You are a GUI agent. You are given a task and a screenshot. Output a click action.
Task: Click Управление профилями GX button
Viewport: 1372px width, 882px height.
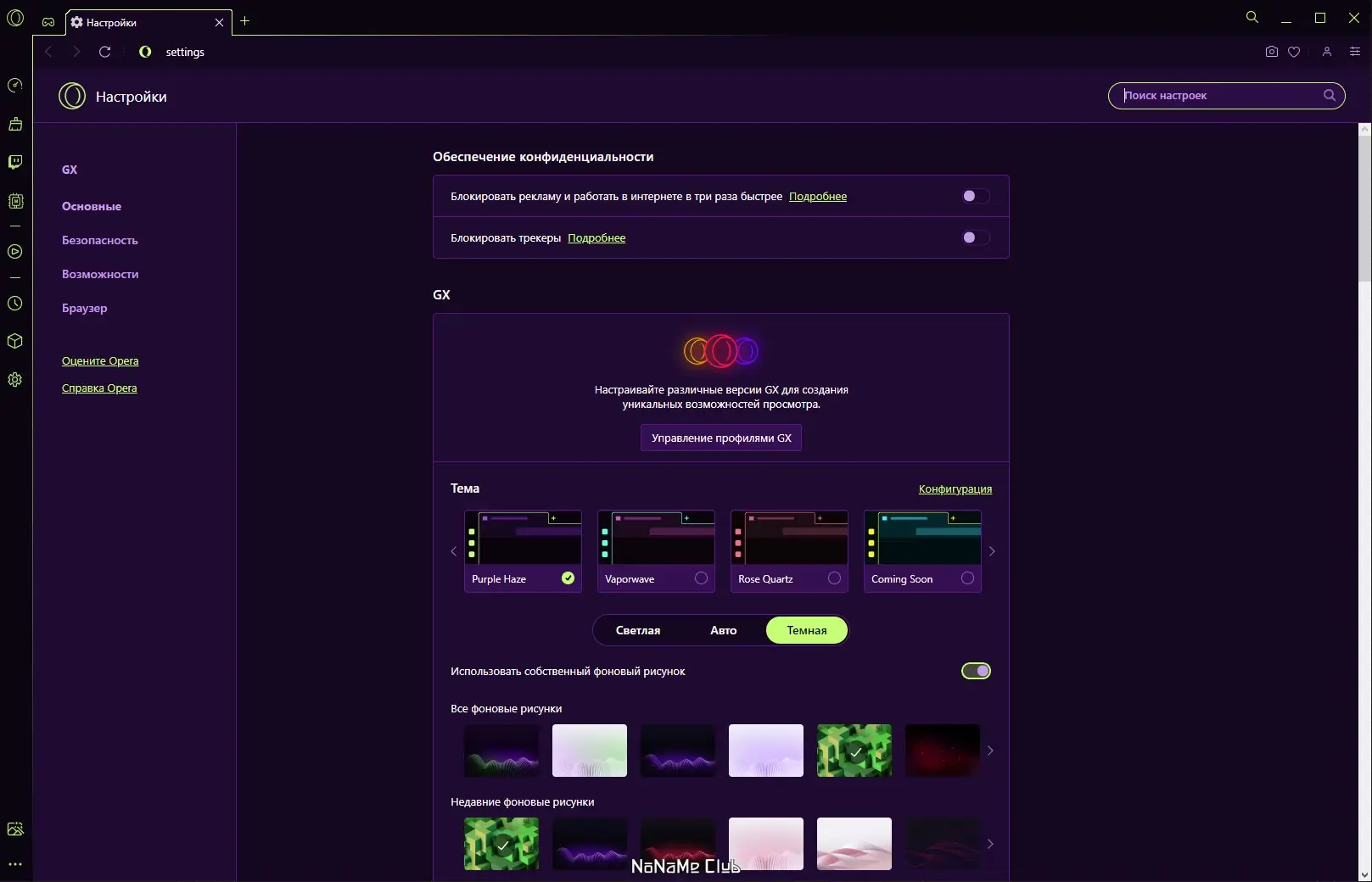(721, 438)
